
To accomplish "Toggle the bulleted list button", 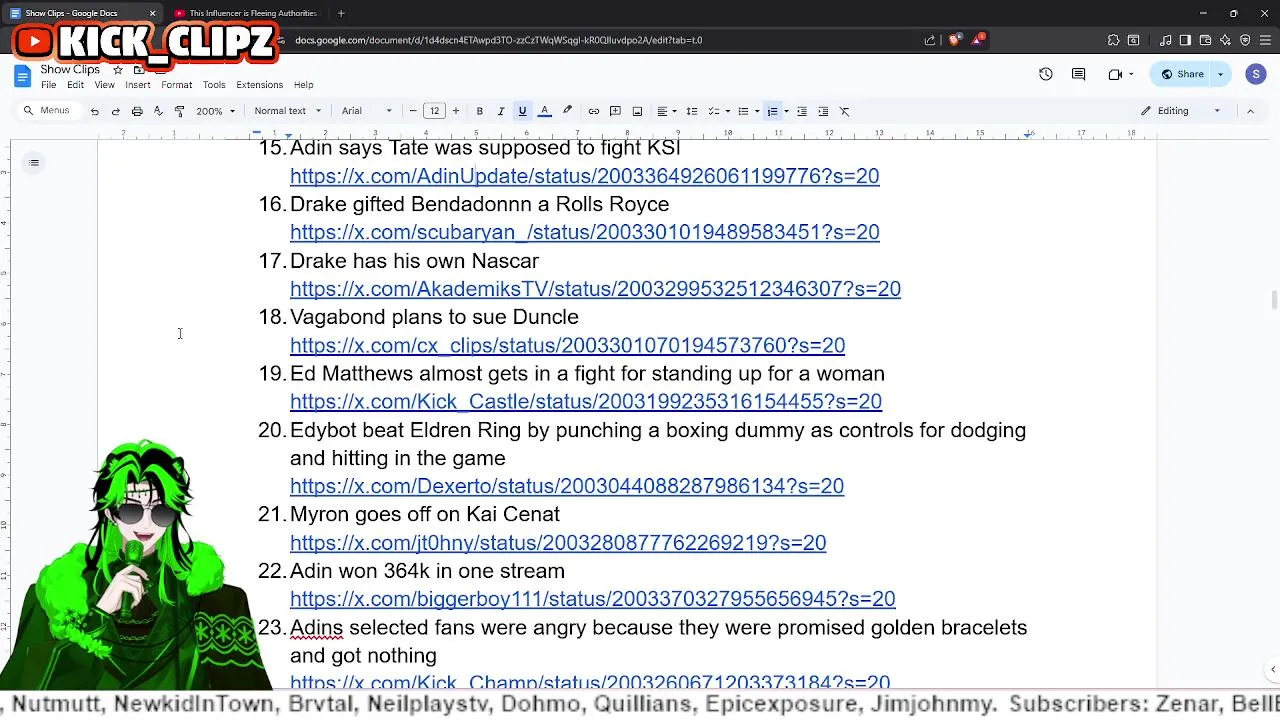I will [x=742, y=111].
